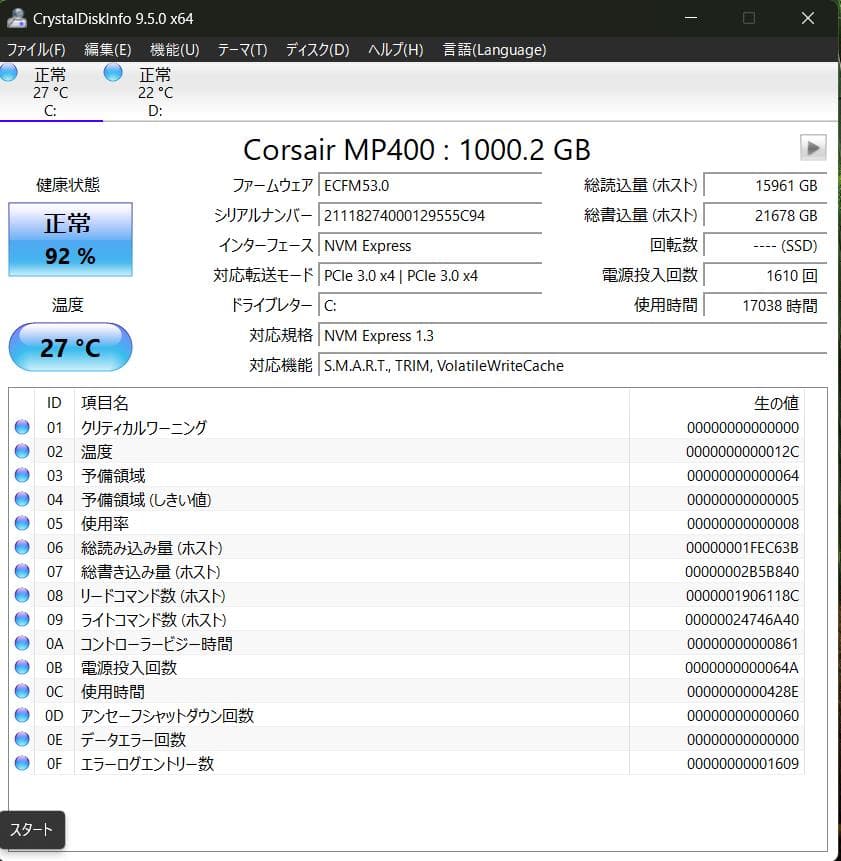Open the ファイル(F) menu

tap(36, 50)
